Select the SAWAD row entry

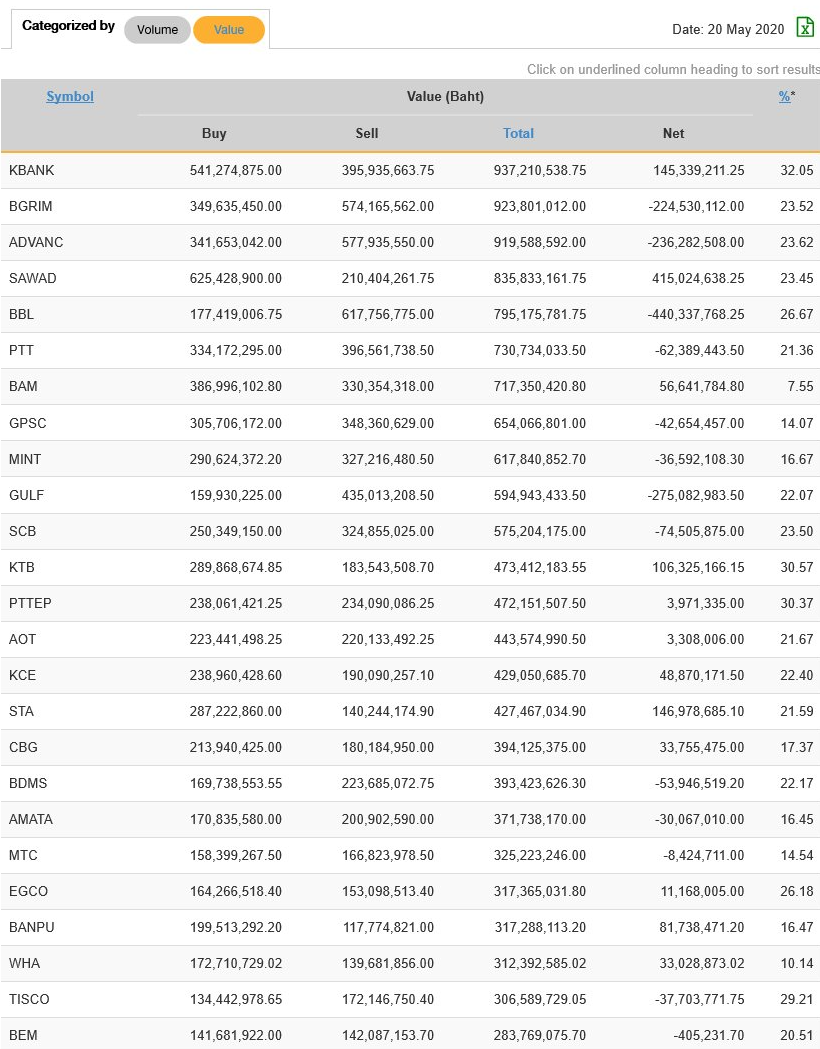[33, 279]
